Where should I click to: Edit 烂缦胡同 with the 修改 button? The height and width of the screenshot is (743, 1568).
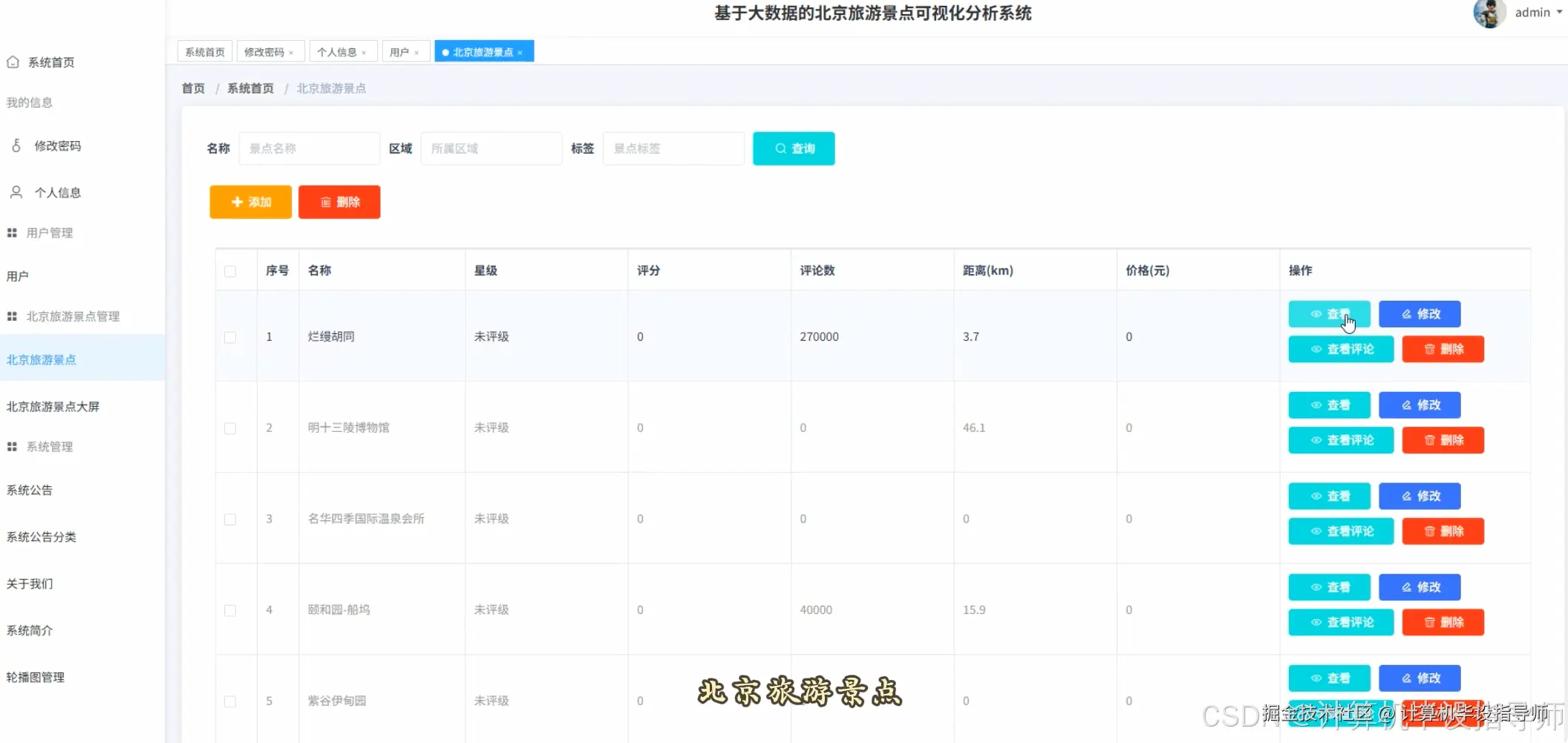coord(1420,314)
